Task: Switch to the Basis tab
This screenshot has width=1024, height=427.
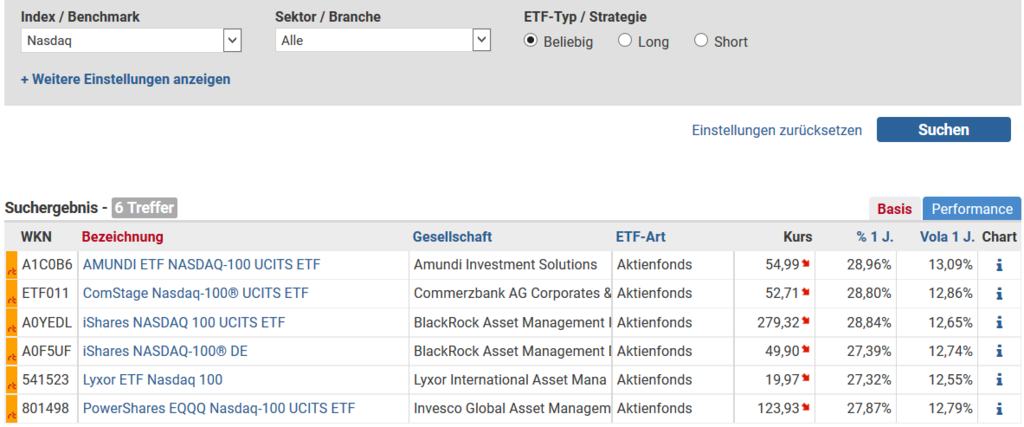Action: 894,209
